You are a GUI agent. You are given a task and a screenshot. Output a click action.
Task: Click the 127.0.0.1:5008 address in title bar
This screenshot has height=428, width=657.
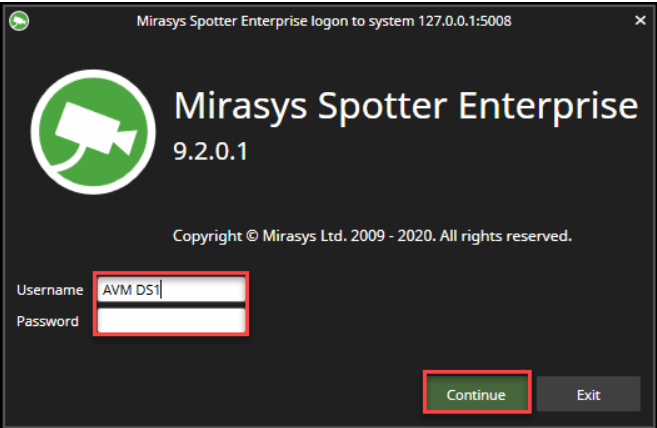(463, 20)
